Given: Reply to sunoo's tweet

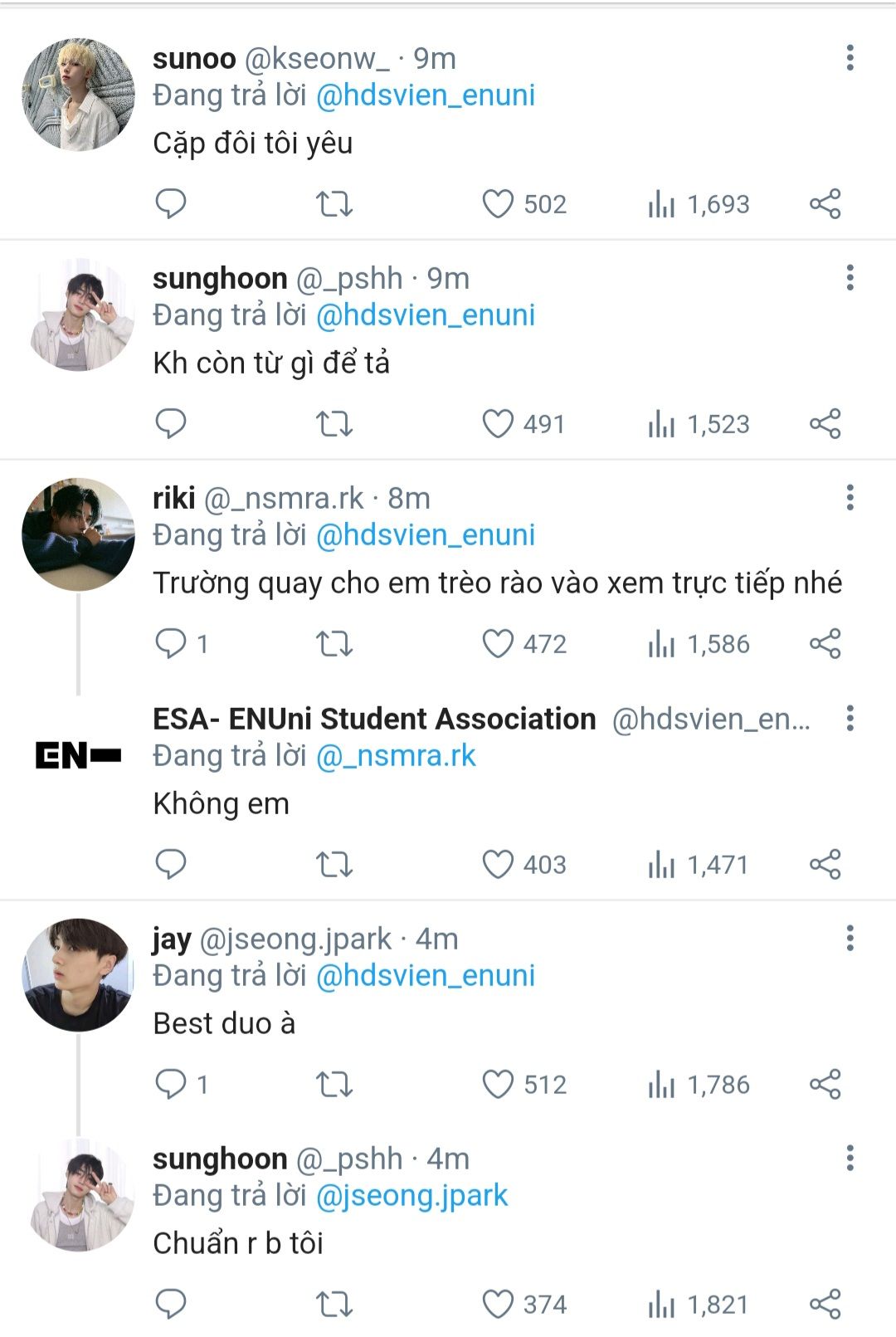Looking at the screenshot, I should (x=171, y=204).
